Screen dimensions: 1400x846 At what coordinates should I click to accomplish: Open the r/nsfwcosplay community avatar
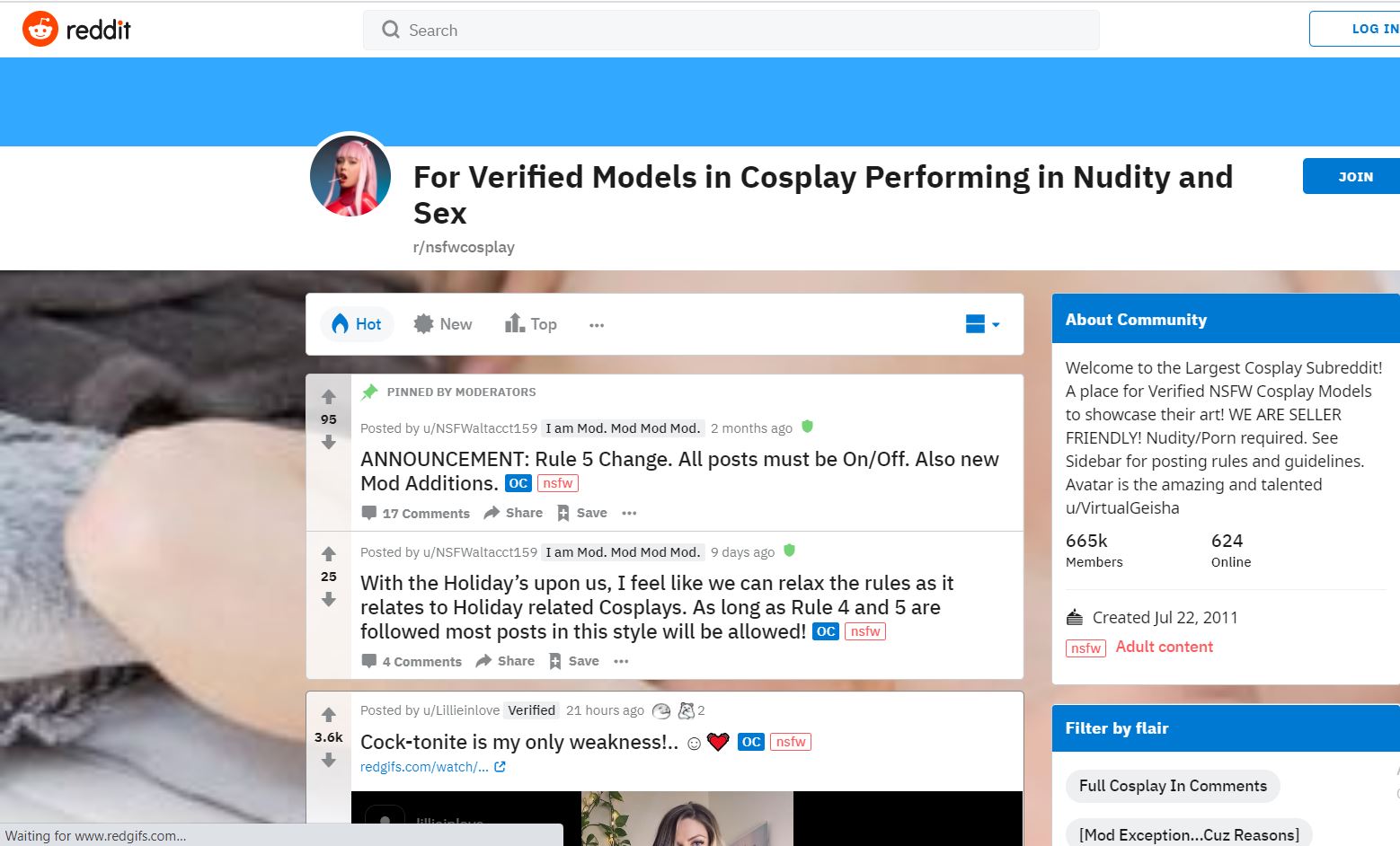(x=350, y=177)
